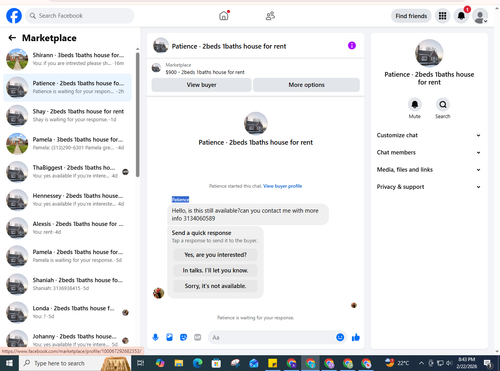Click the conversation list scrollbar
500x371 pixels.
coord(138,115)
